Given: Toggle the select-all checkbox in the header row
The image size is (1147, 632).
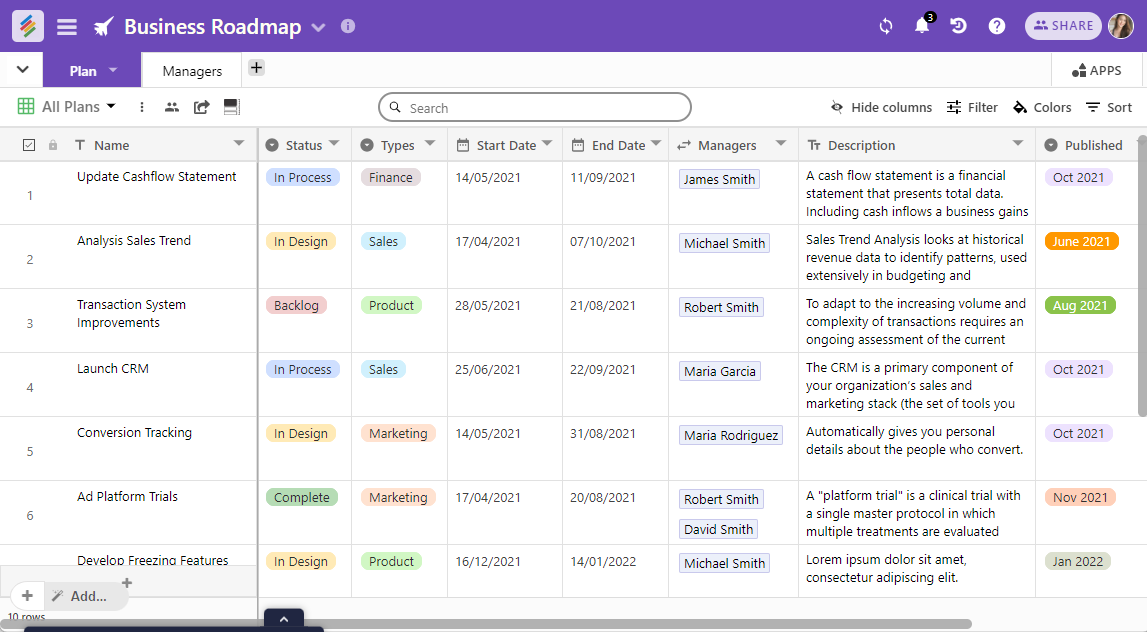Looking at the screenshot, I should click(29, 144).
